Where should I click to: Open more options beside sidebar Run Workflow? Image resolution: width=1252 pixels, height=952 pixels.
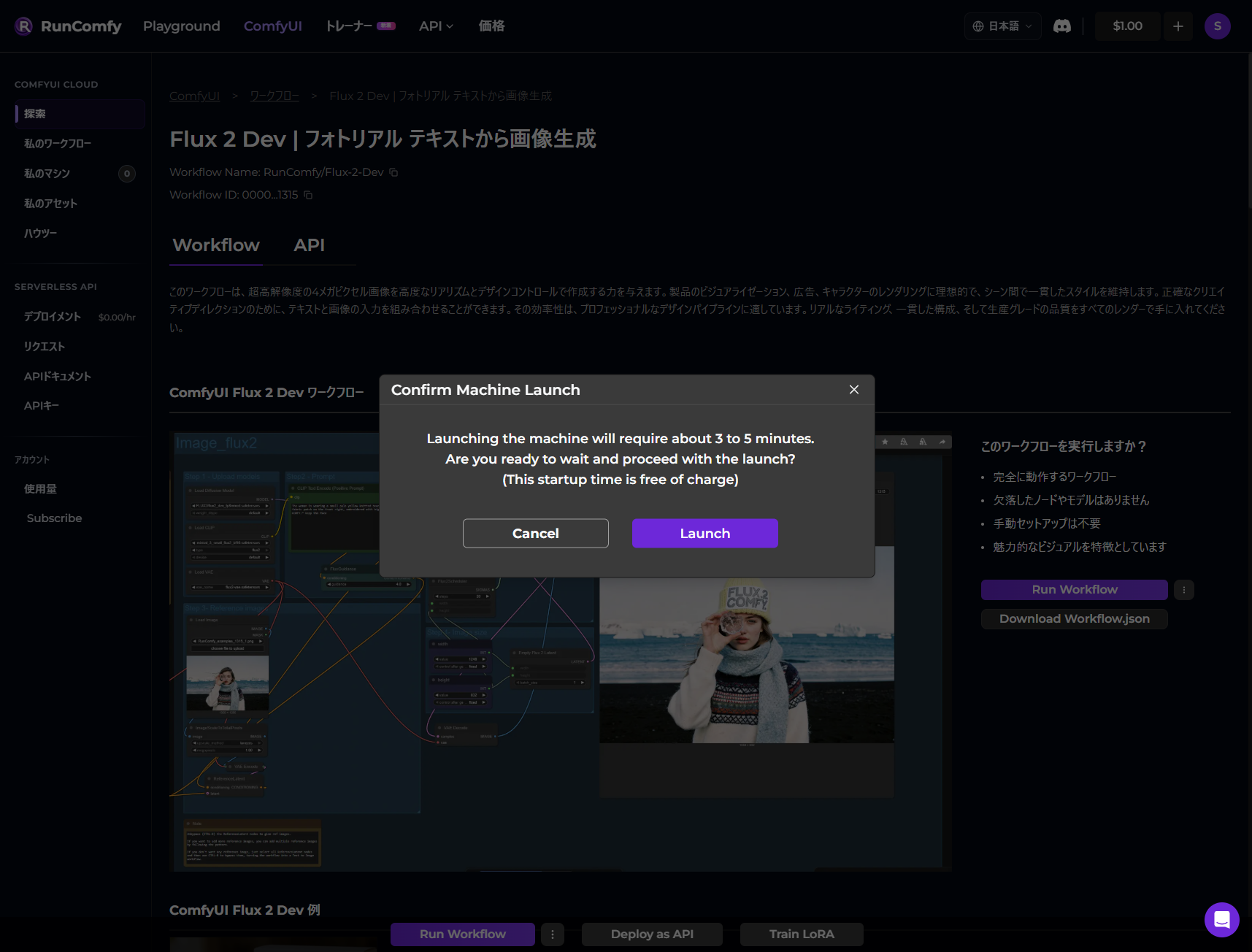(1183, 590)
